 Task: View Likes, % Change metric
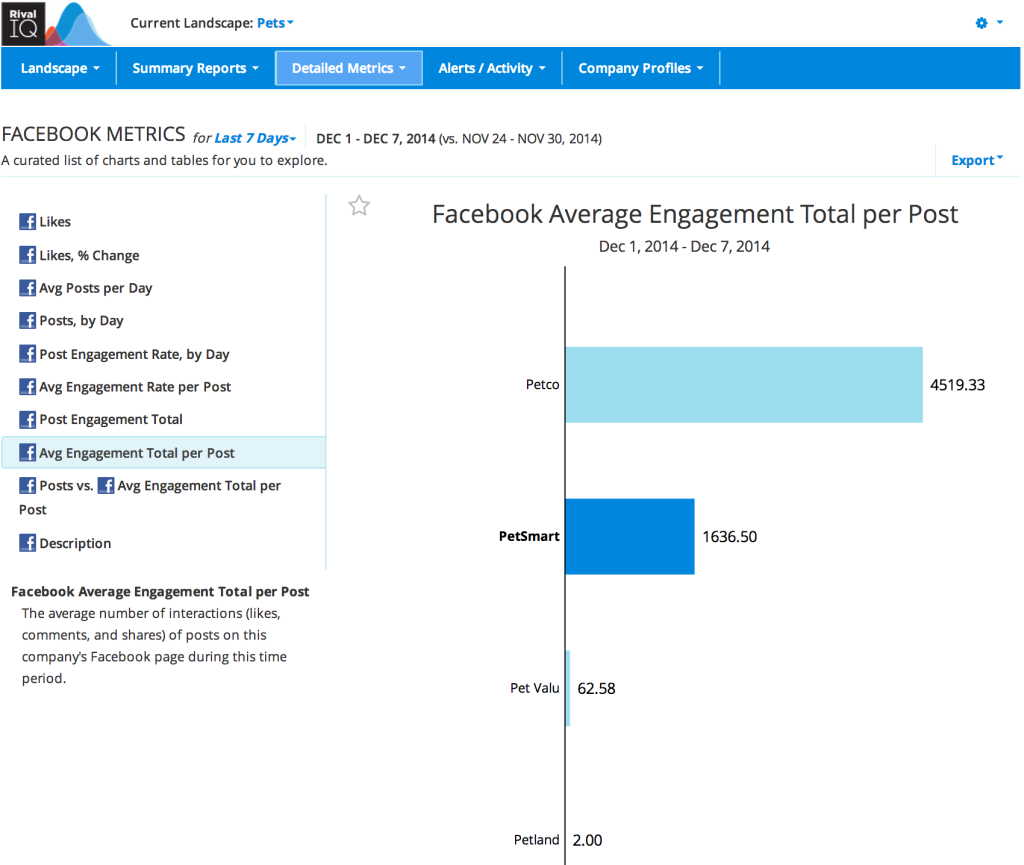(x=89, y=255)
